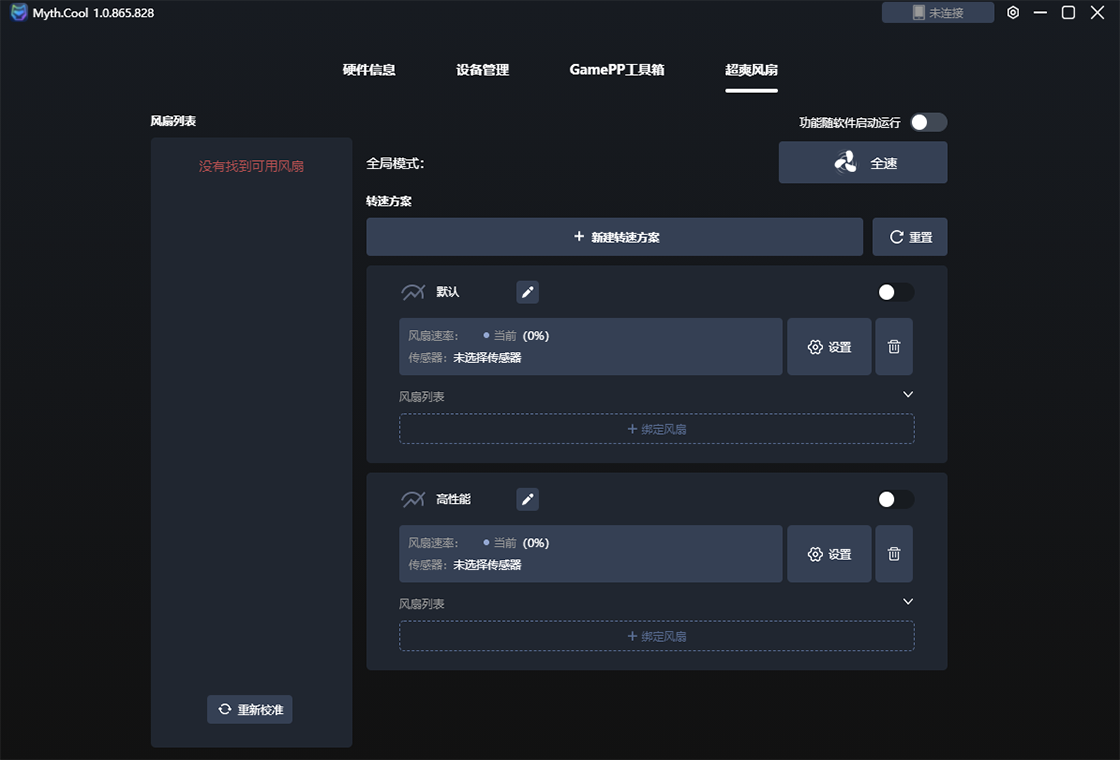
Task: Delete the 高性能 profile with trash icon
Action: click(894, 554)
